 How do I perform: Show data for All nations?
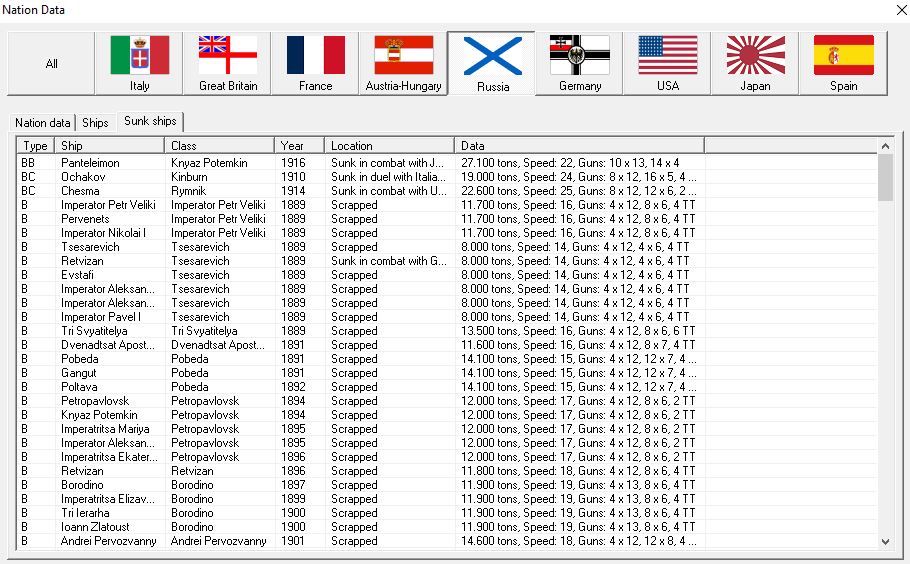pyautogui.click(x=51, y=63)
